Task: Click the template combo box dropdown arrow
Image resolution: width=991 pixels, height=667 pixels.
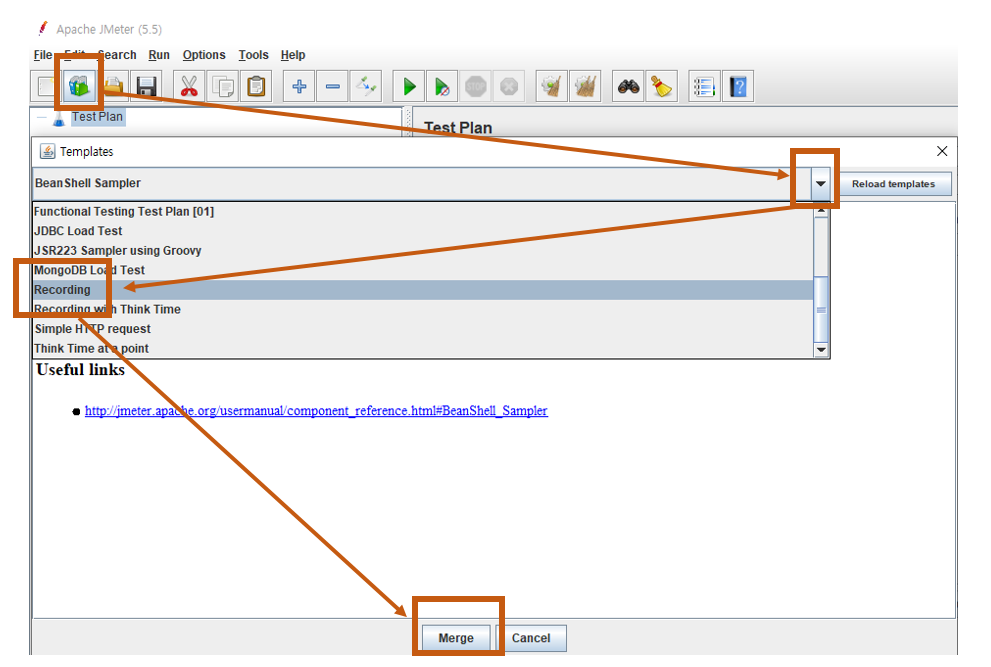Action: coord(820,183)
